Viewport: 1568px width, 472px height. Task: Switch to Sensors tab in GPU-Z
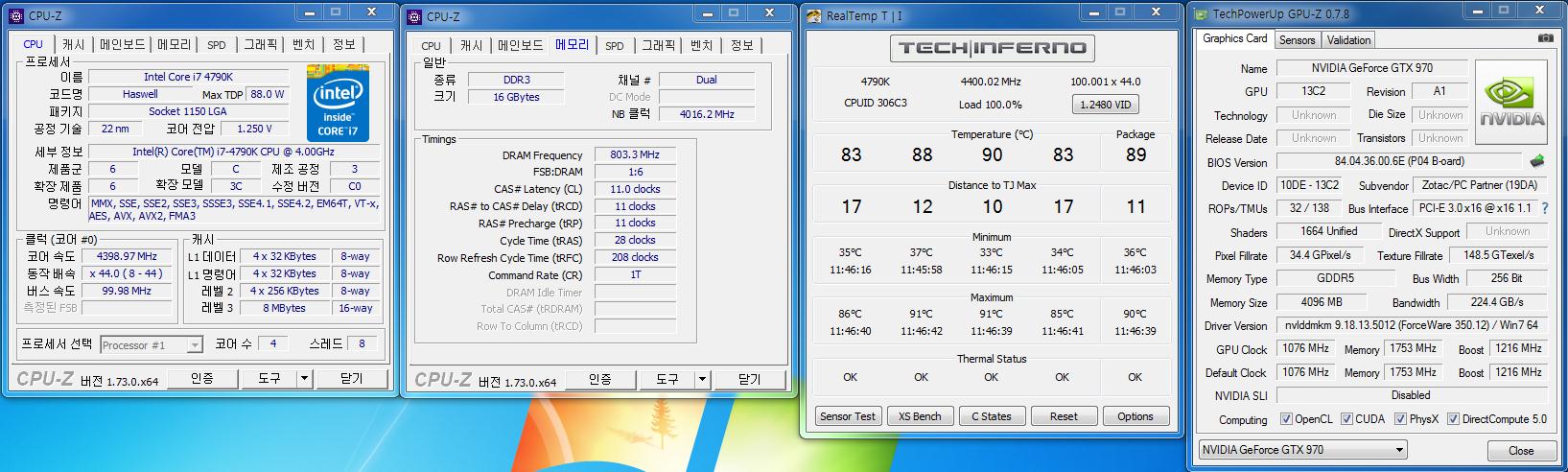(x=1297, y=39)
